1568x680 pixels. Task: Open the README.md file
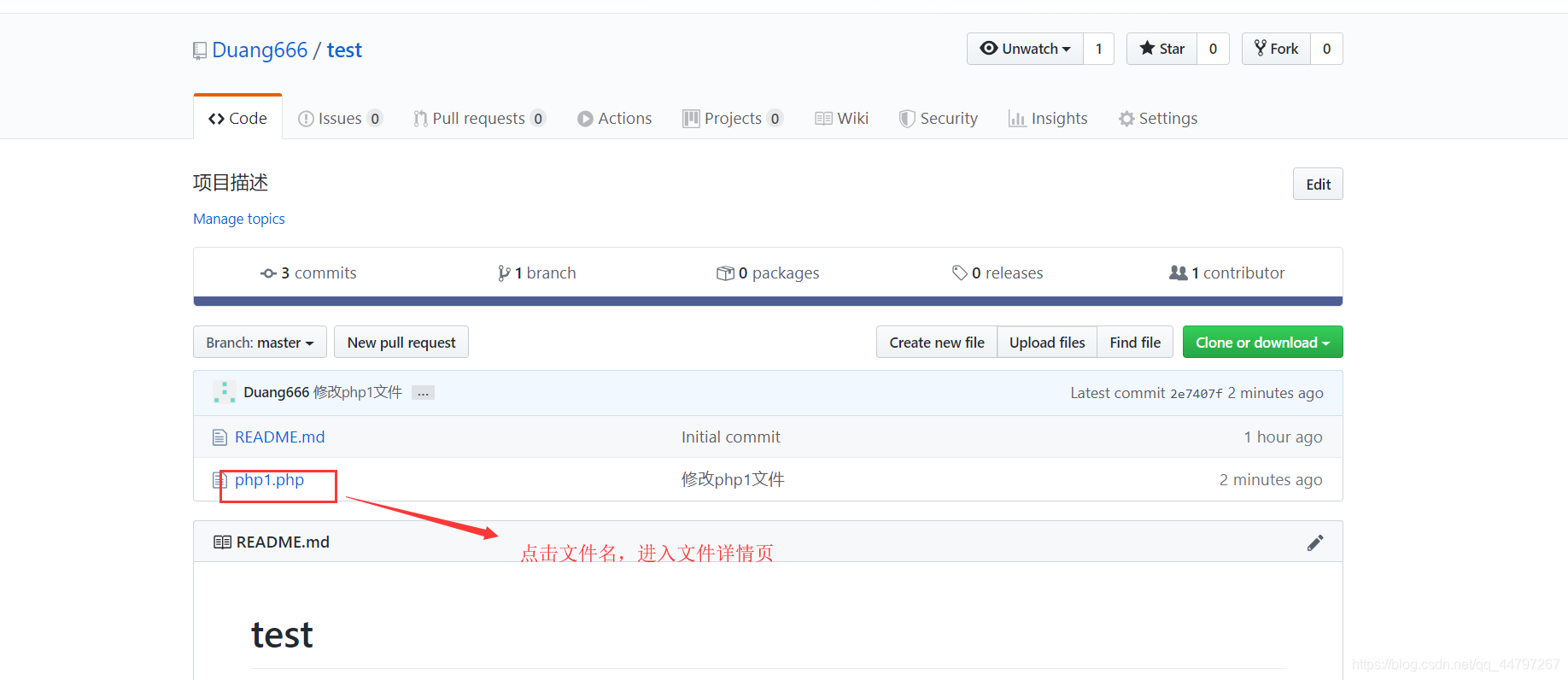point(279,437)
